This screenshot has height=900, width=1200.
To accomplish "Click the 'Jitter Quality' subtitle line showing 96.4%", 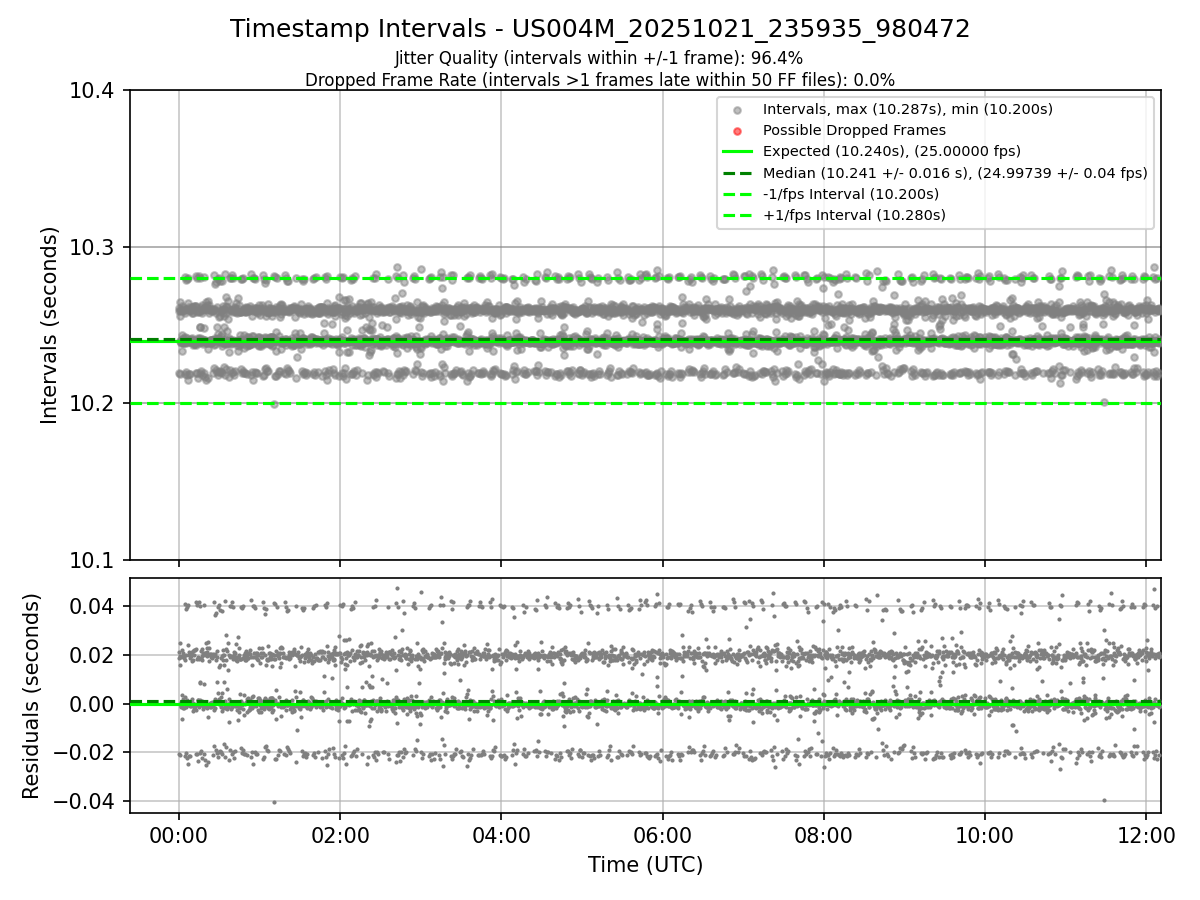I will tap(599, 58).
